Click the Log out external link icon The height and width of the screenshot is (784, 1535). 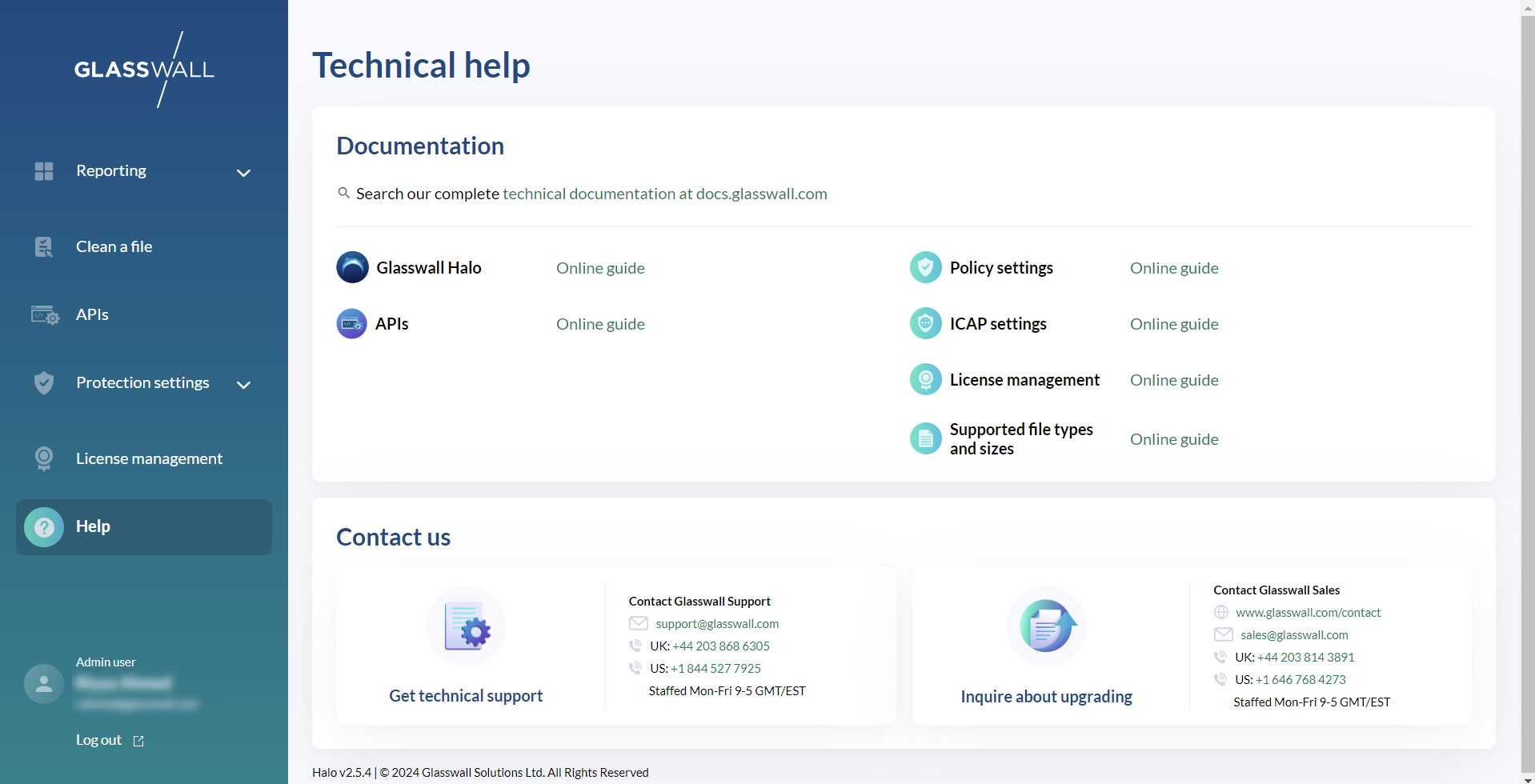point(138,741)
